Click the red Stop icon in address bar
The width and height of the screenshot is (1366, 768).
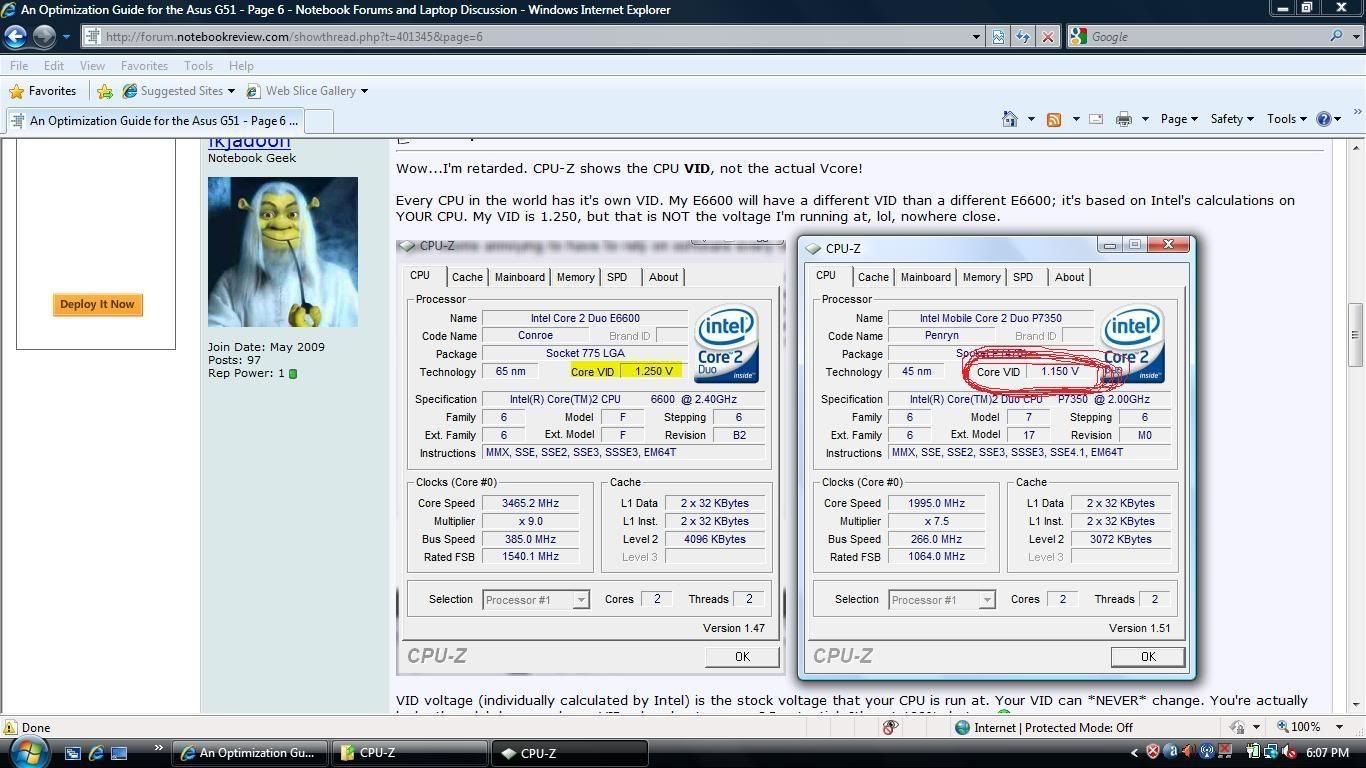[x=1047, y=37]
